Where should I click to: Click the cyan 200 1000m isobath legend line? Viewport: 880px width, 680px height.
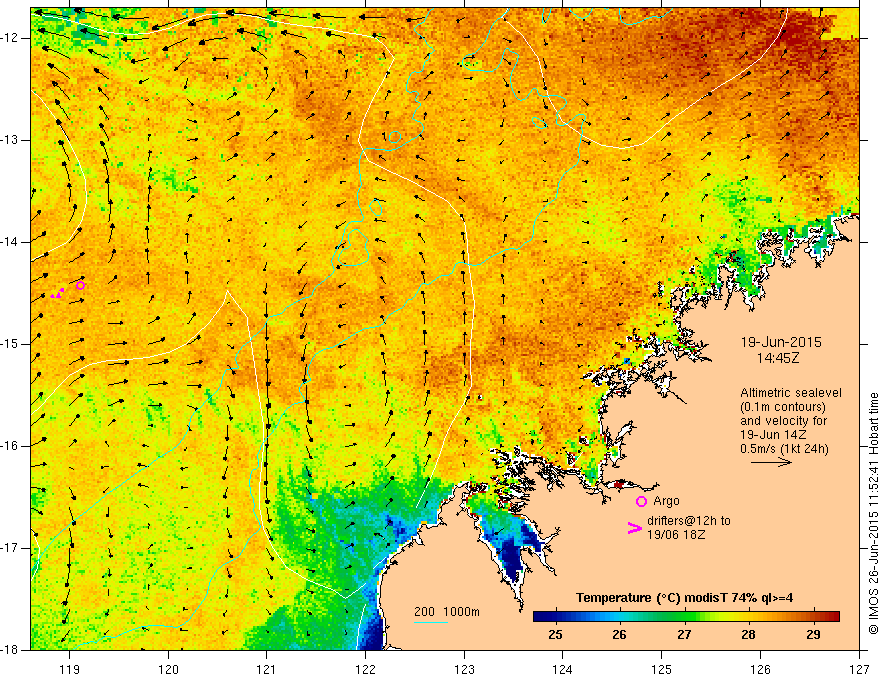(430, 622)
